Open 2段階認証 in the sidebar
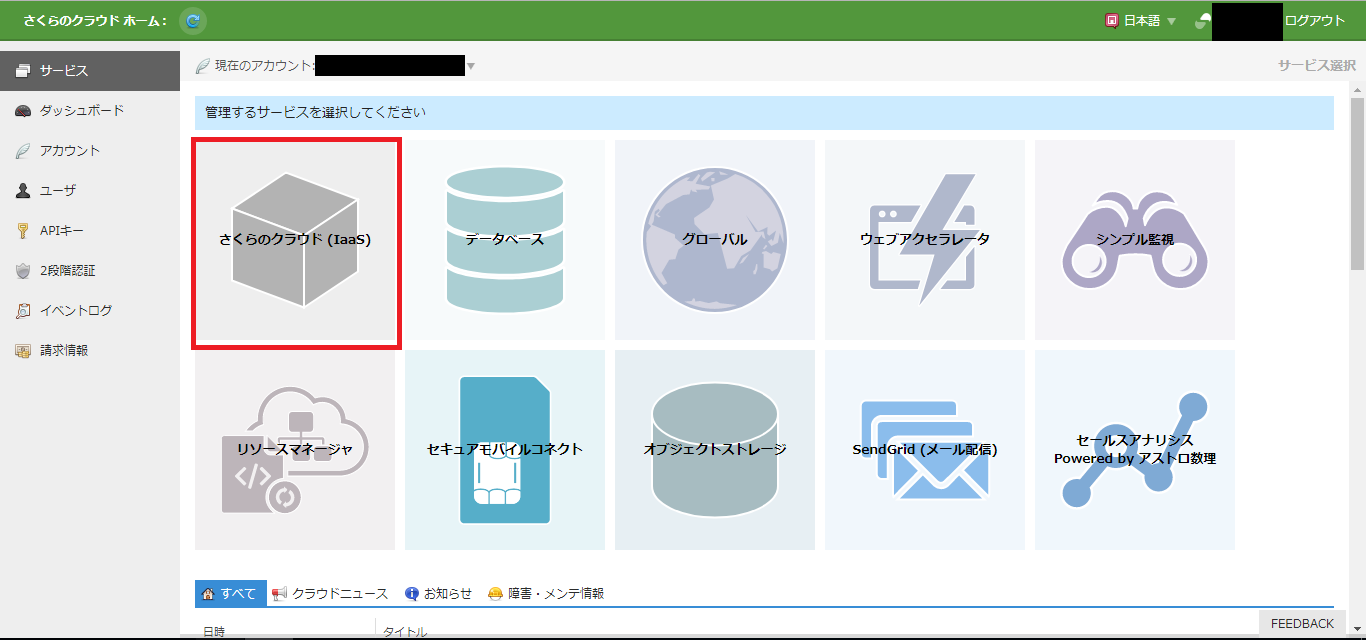 point(90,271)
